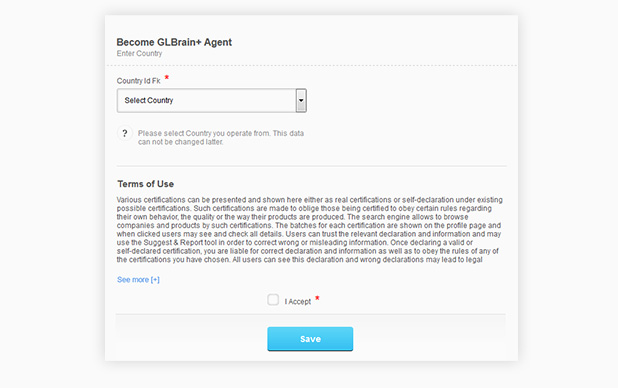Click the blue Save button

pos(310,339)
